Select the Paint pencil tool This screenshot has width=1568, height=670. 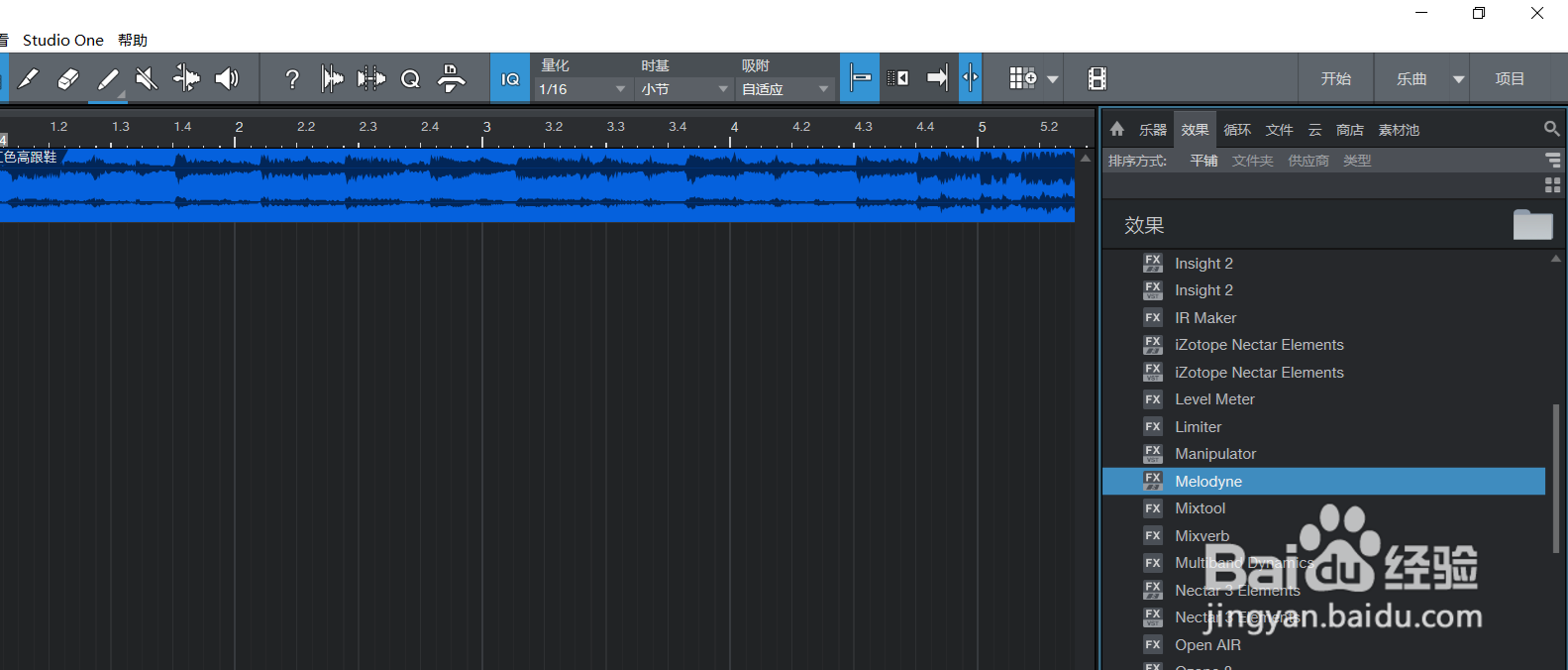(108, 78)
